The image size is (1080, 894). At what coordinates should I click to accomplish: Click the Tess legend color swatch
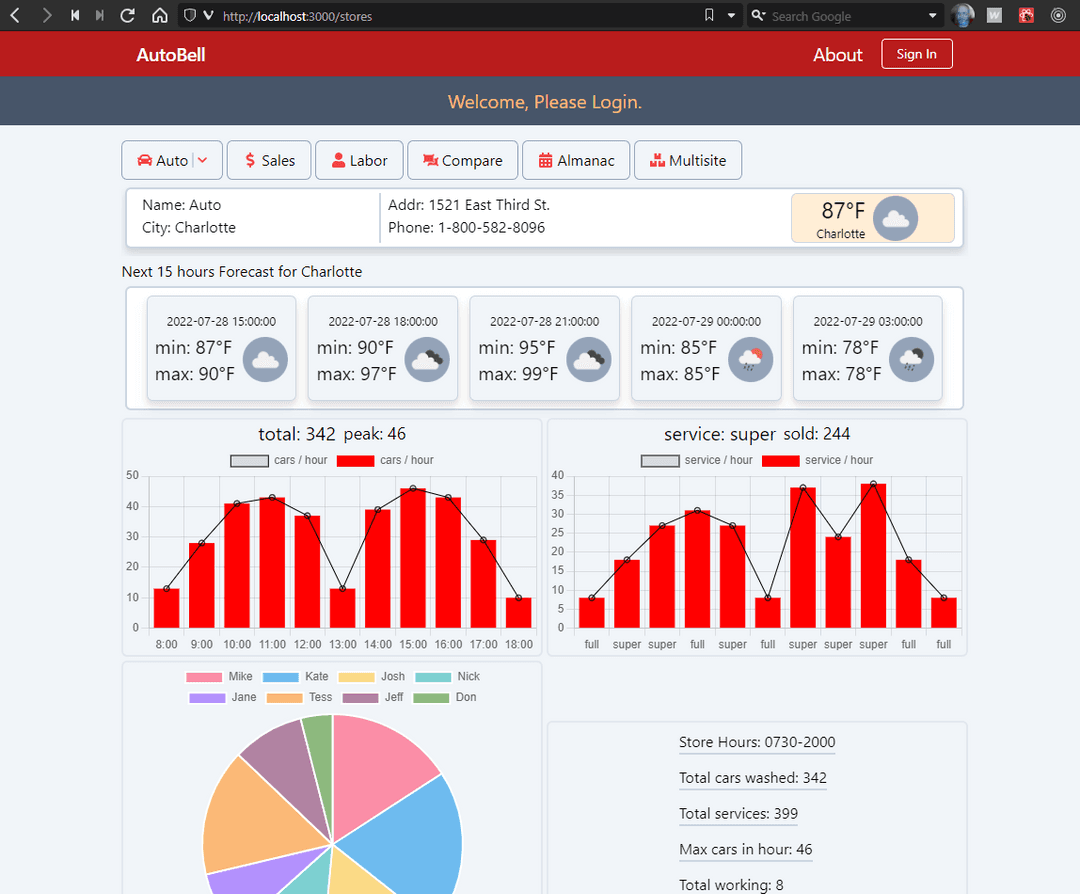coord(284,698)
